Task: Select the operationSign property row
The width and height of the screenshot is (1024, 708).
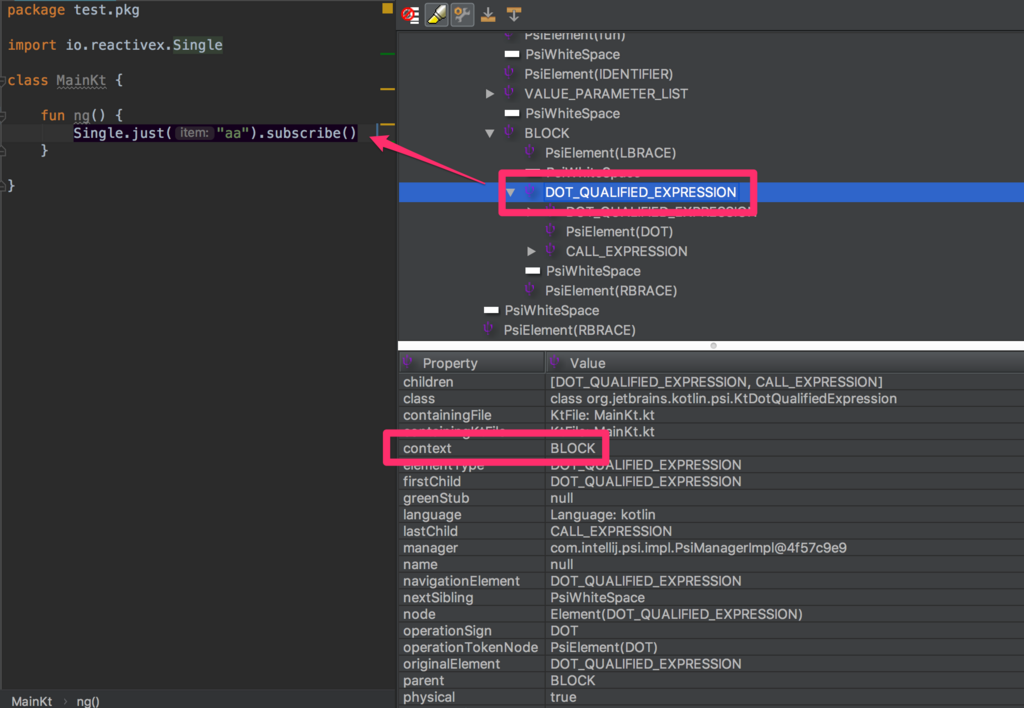Action: [x=711, y=631]
